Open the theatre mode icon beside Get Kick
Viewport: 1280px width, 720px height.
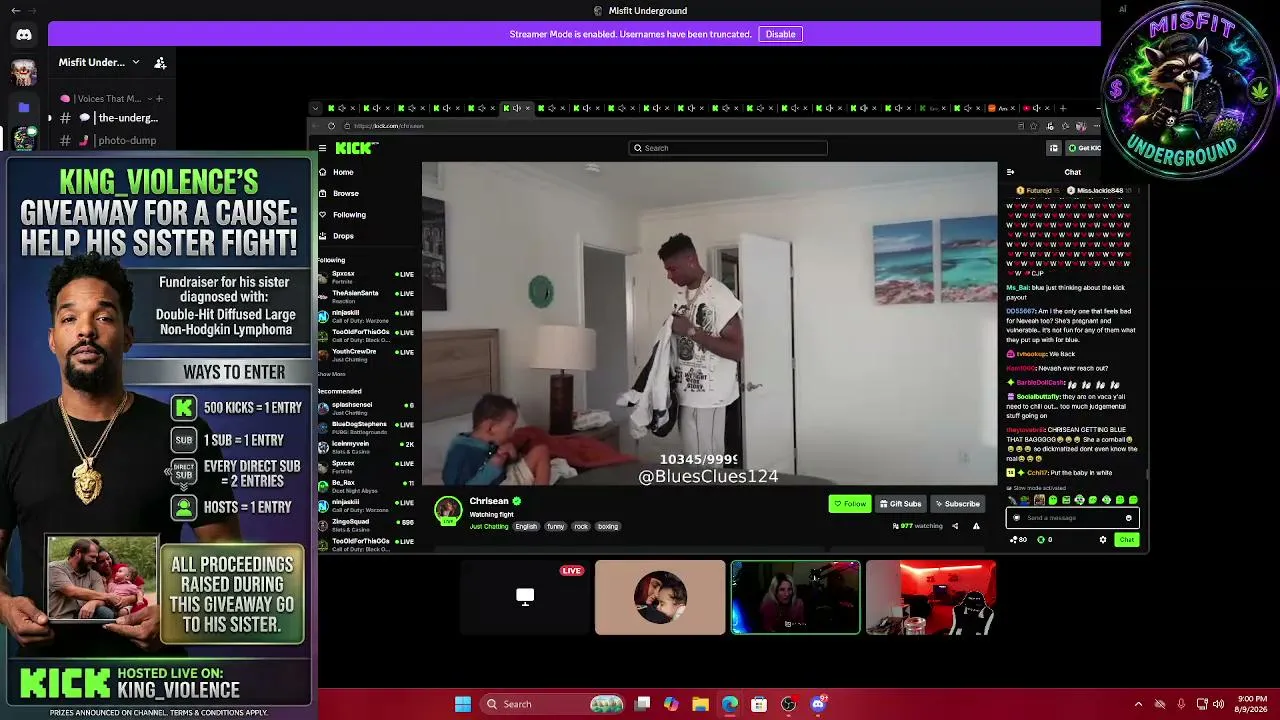1053,148
